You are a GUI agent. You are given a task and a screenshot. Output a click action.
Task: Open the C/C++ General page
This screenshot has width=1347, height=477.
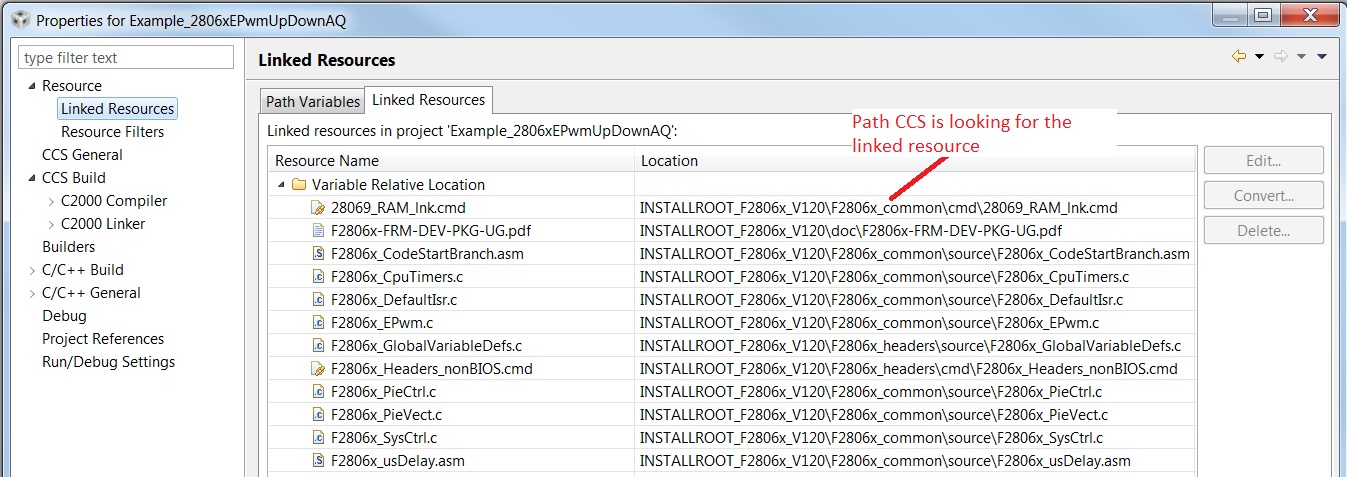click(x=91, y=293)
